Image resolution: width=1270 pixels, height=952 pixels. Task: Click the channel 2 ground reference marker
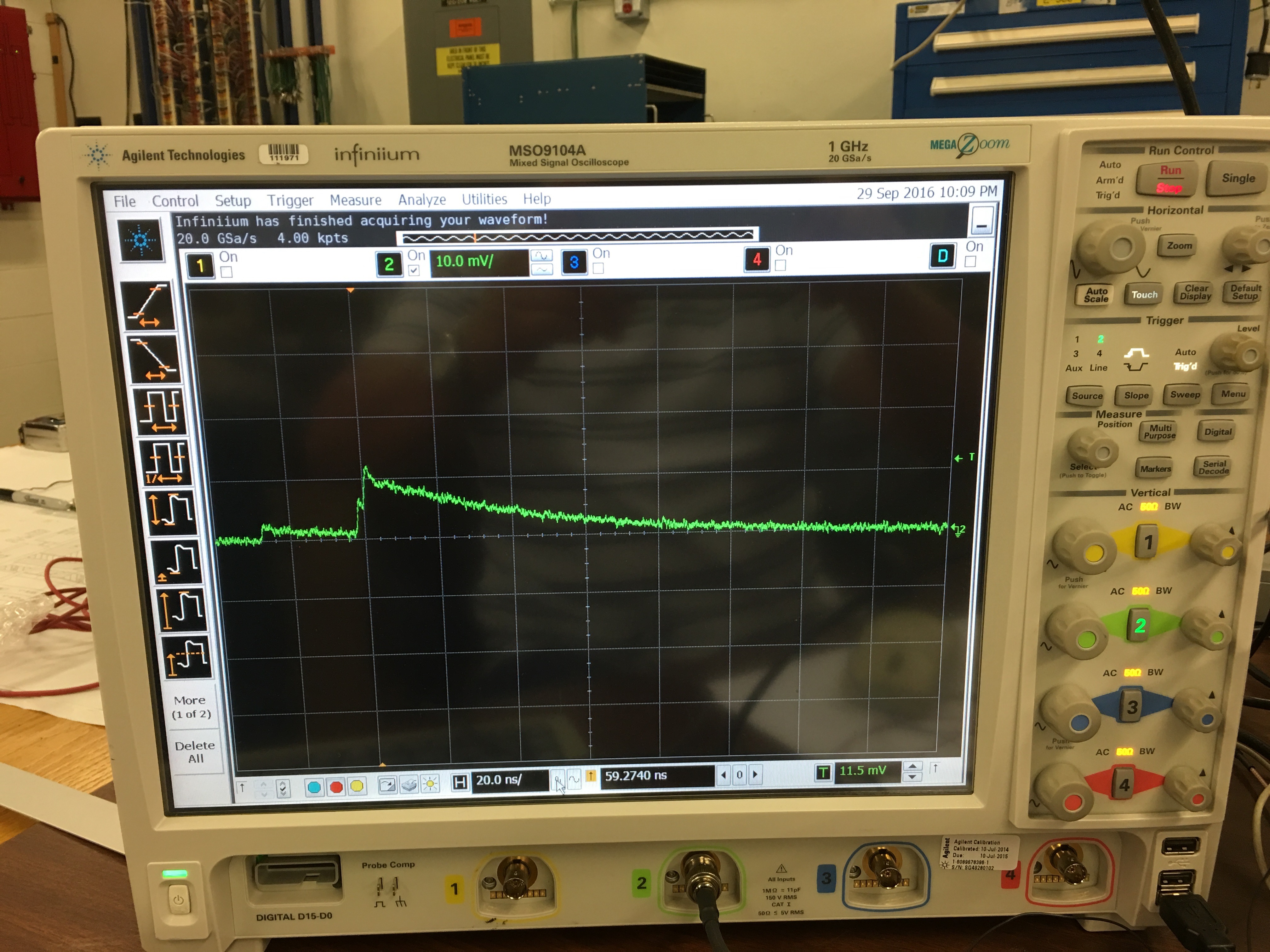958,529
